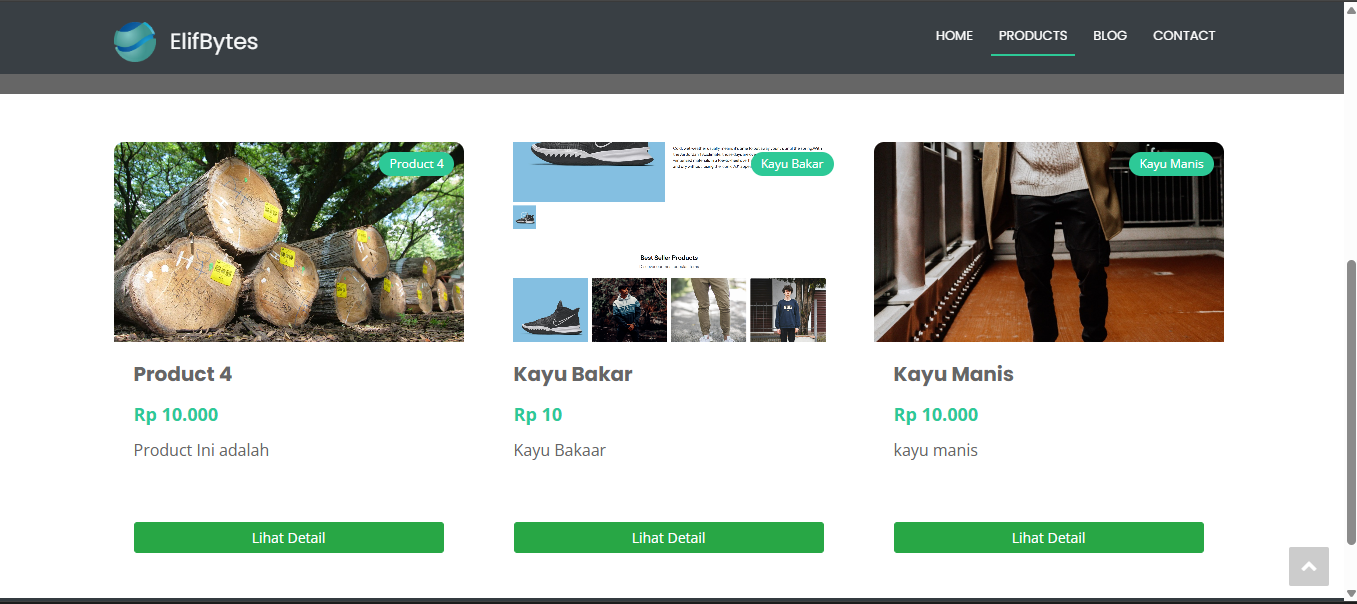
Task: Click Lihat Detail for Product 4
Action: [x=288, y=538]
